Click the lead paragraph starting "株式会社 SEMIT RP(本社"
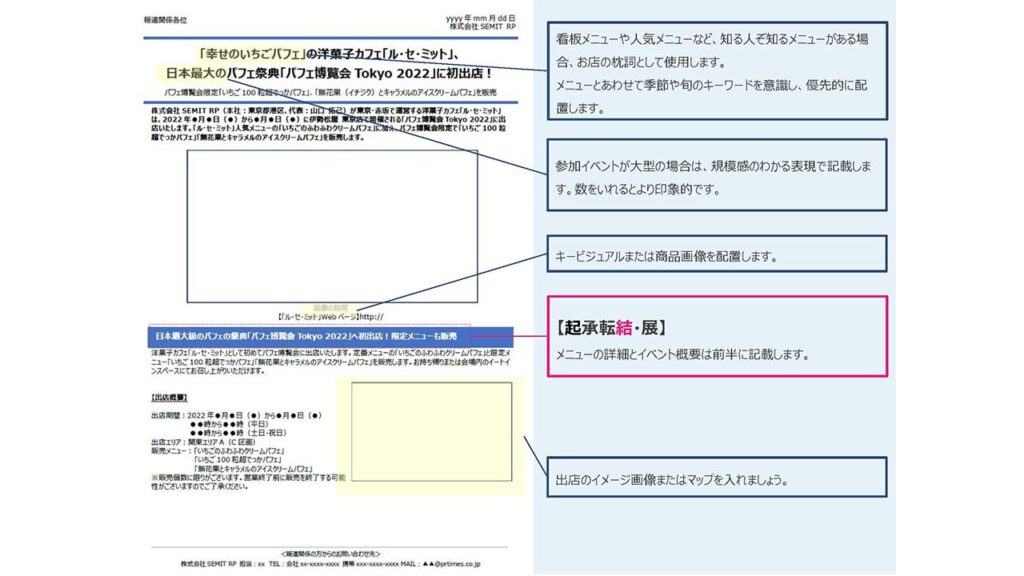The image size is (1024, 576). pos(328,124)
